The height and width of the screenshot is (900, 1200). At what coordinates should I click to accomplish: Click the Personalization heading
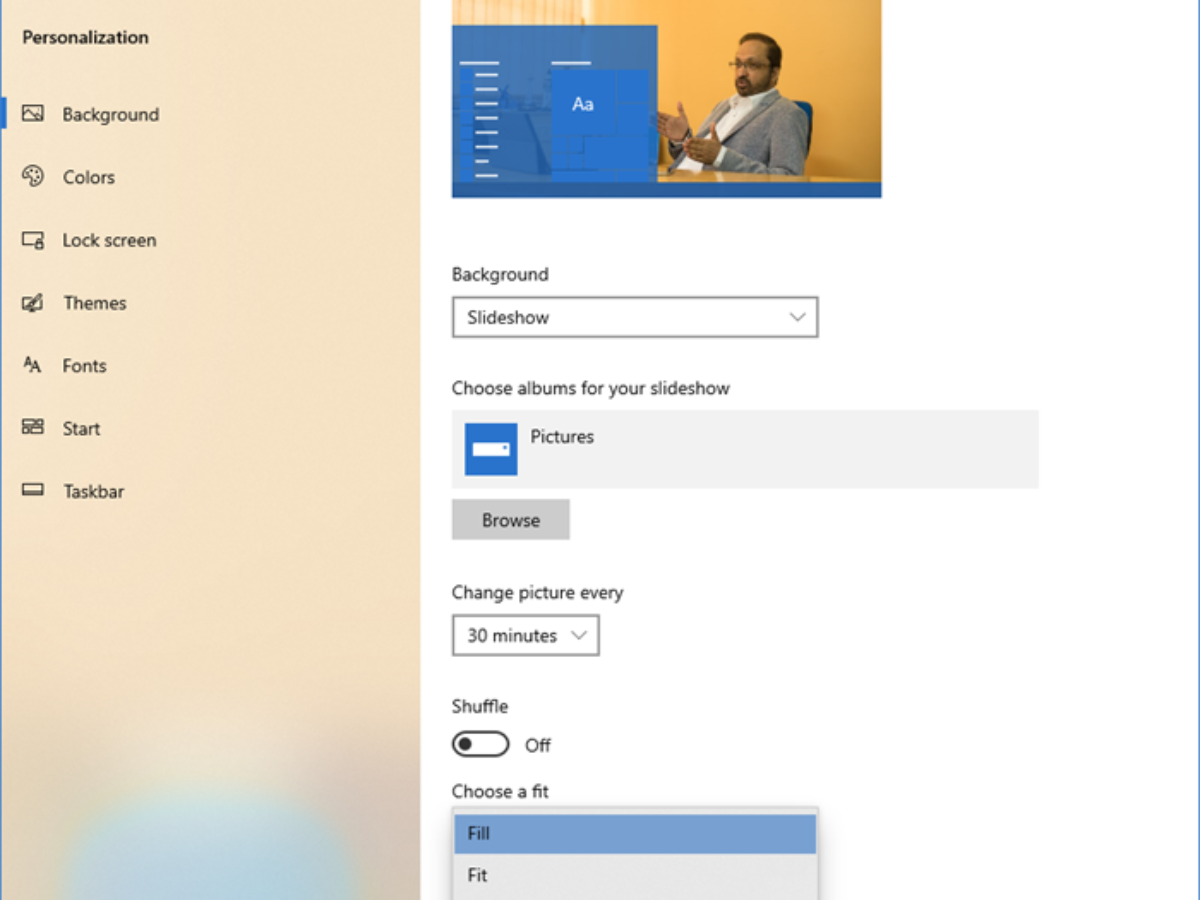point(85,37)
